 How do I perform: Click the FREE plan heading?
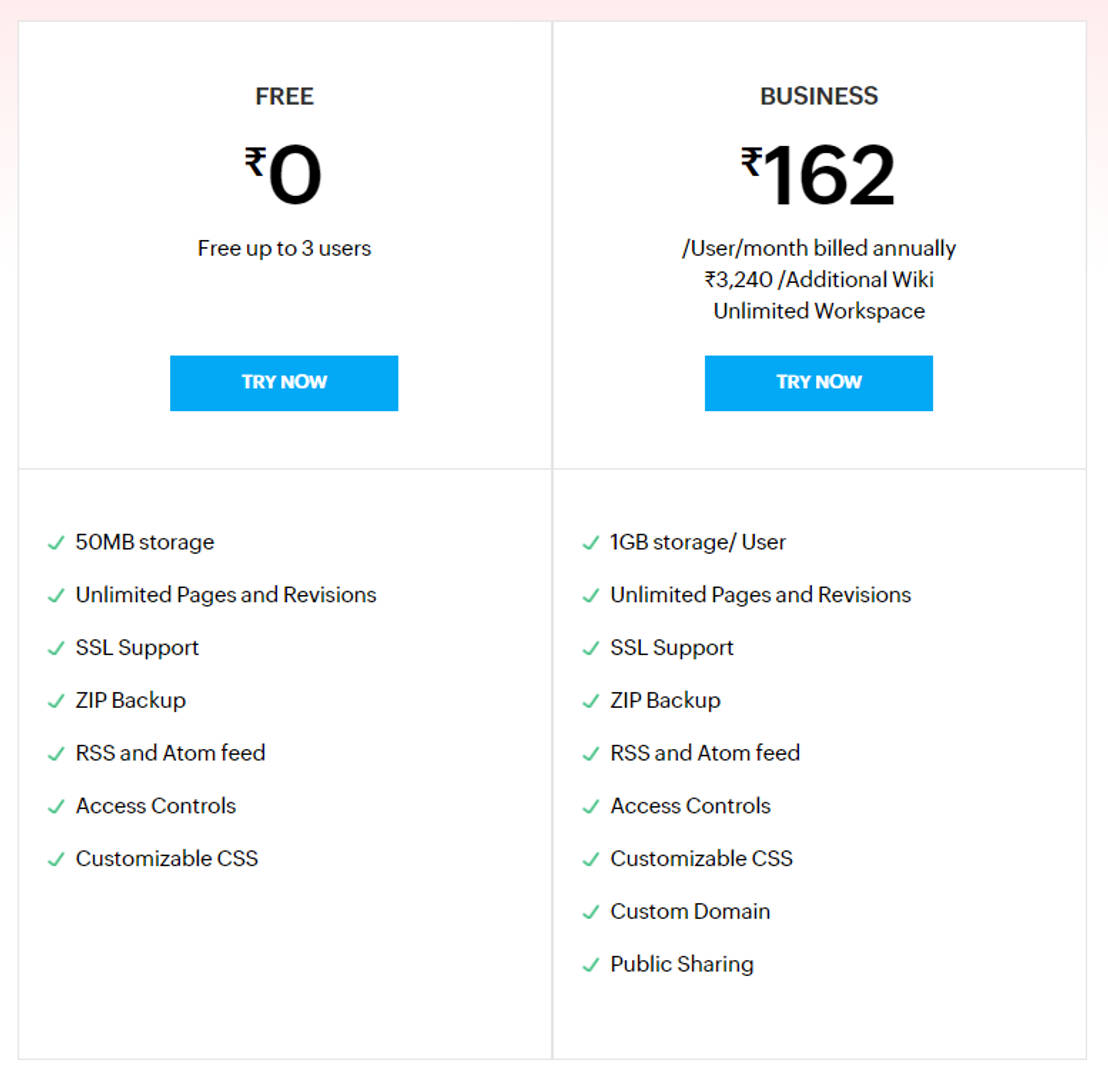284,96
